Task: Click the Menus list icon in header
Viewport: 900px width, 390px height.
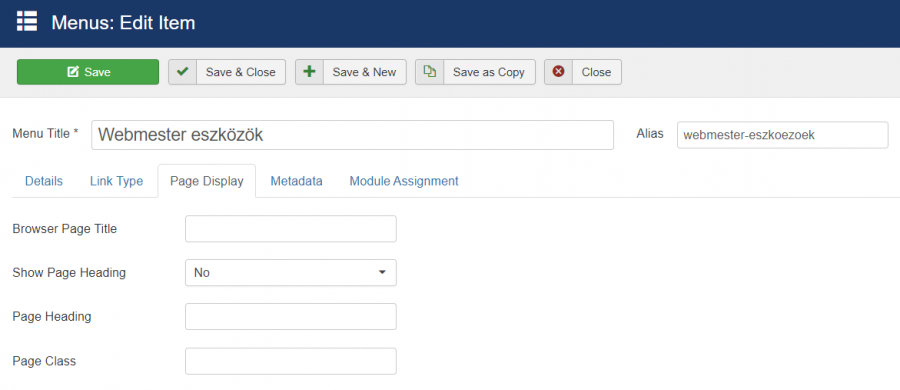Action: [x=27, y=22]
